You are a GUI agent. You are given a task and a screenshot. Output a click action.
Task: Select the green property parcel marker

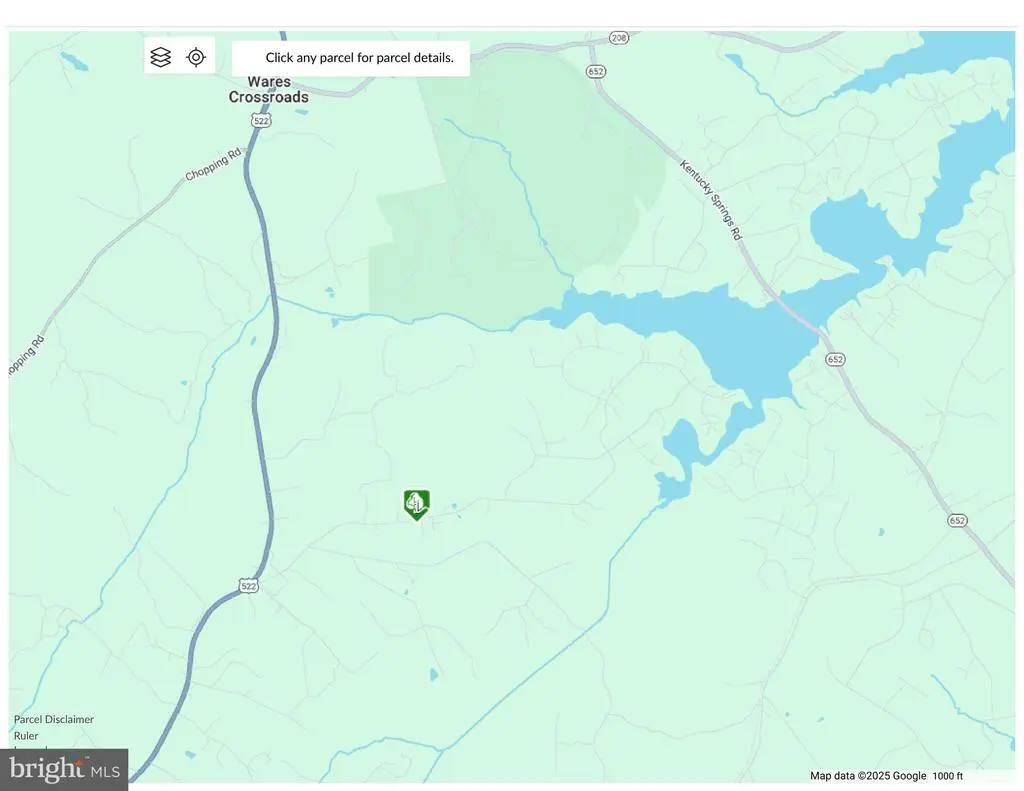click(417, 504)
